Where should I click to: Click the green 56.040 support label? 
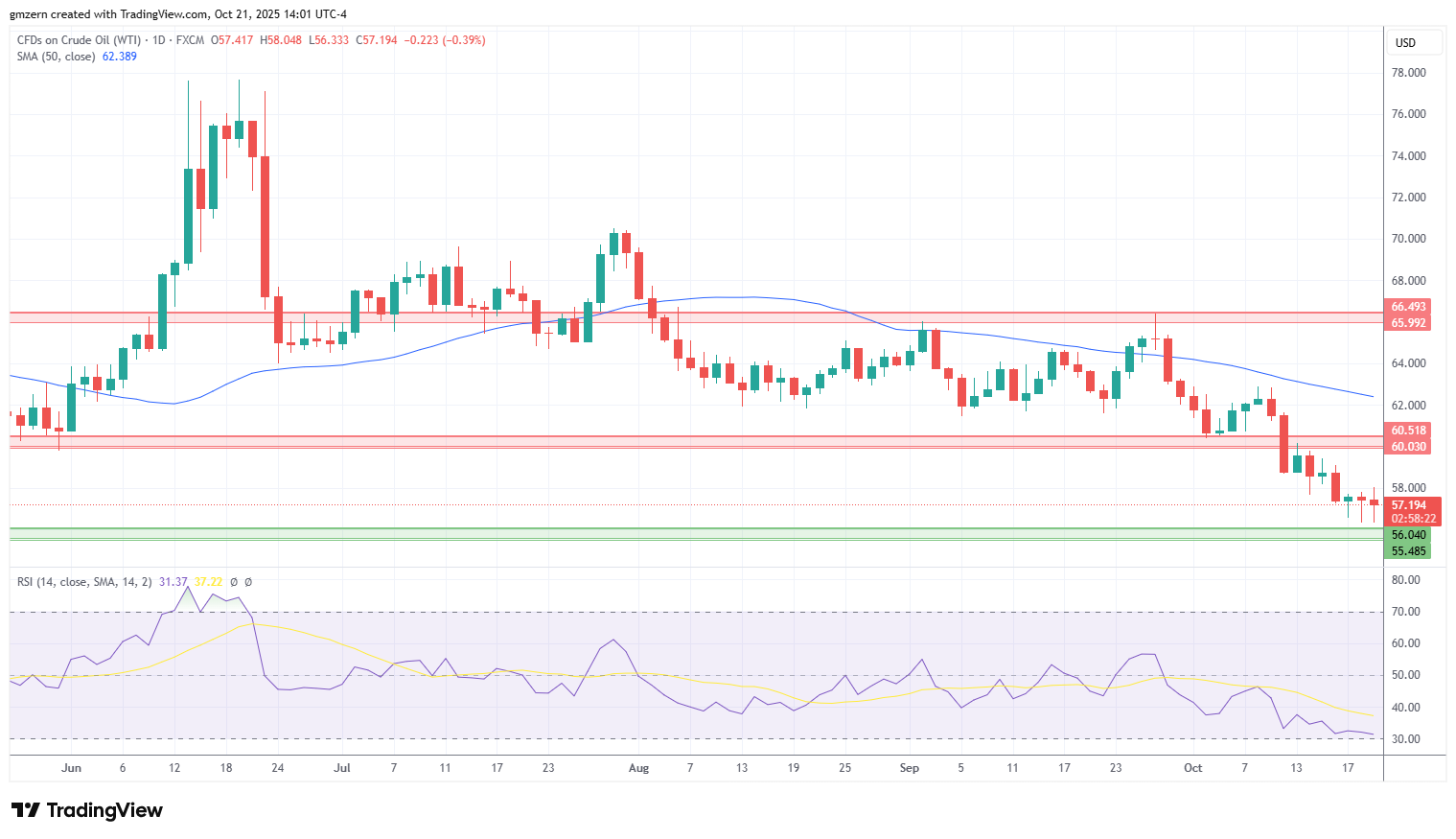(1408, 535)
